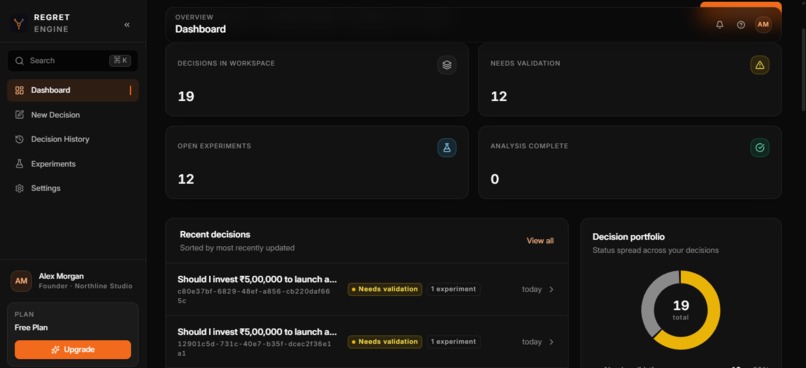The height and width of the screenshot is (368, 806).
Task: Click the ⌘K shortcut badge
Action: coord(120,61)
